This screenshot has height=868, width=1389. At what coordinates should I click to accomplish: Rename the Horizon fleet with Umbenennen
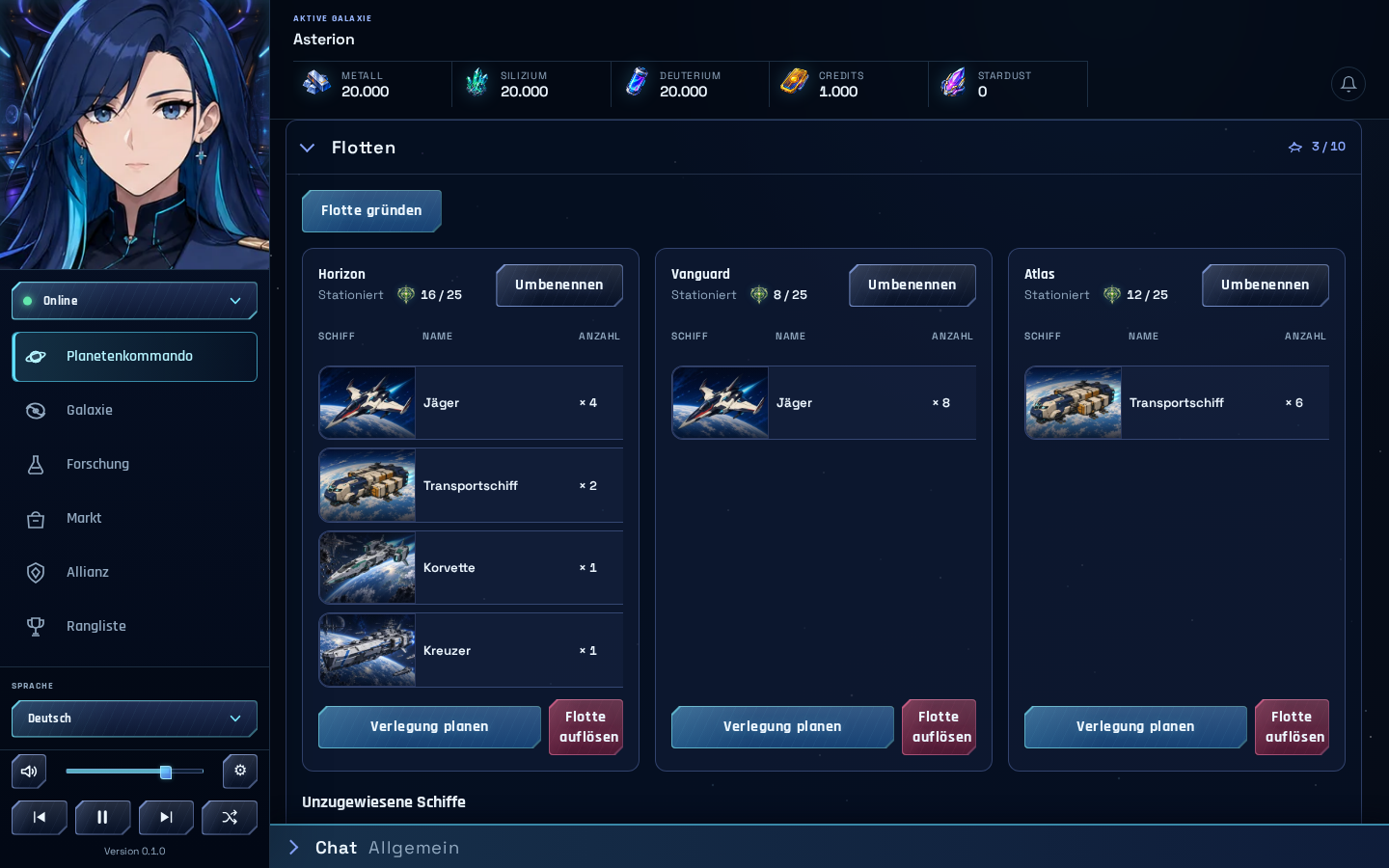coord(559,285)
